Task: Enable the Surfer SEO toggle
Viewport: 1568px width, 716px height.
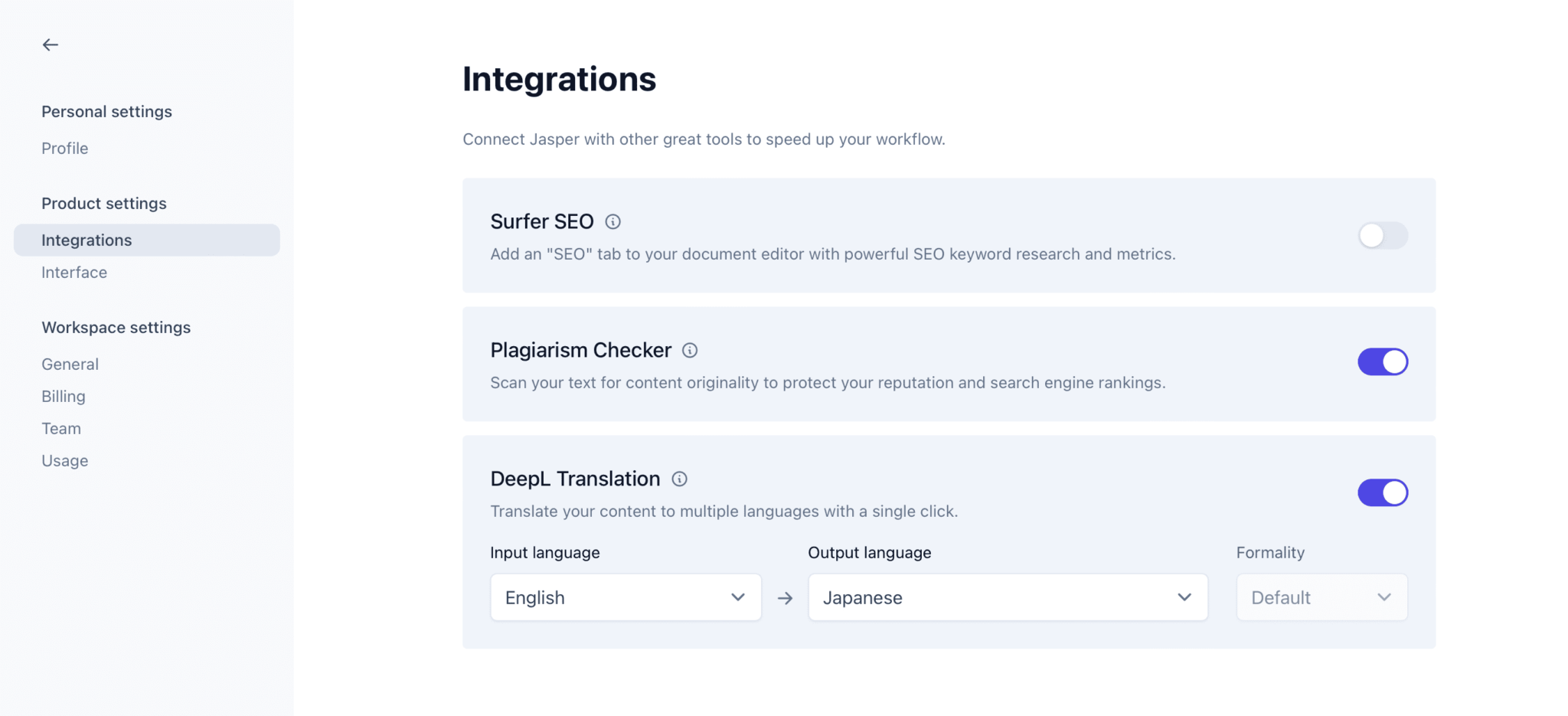Action: coord(1382,236)
